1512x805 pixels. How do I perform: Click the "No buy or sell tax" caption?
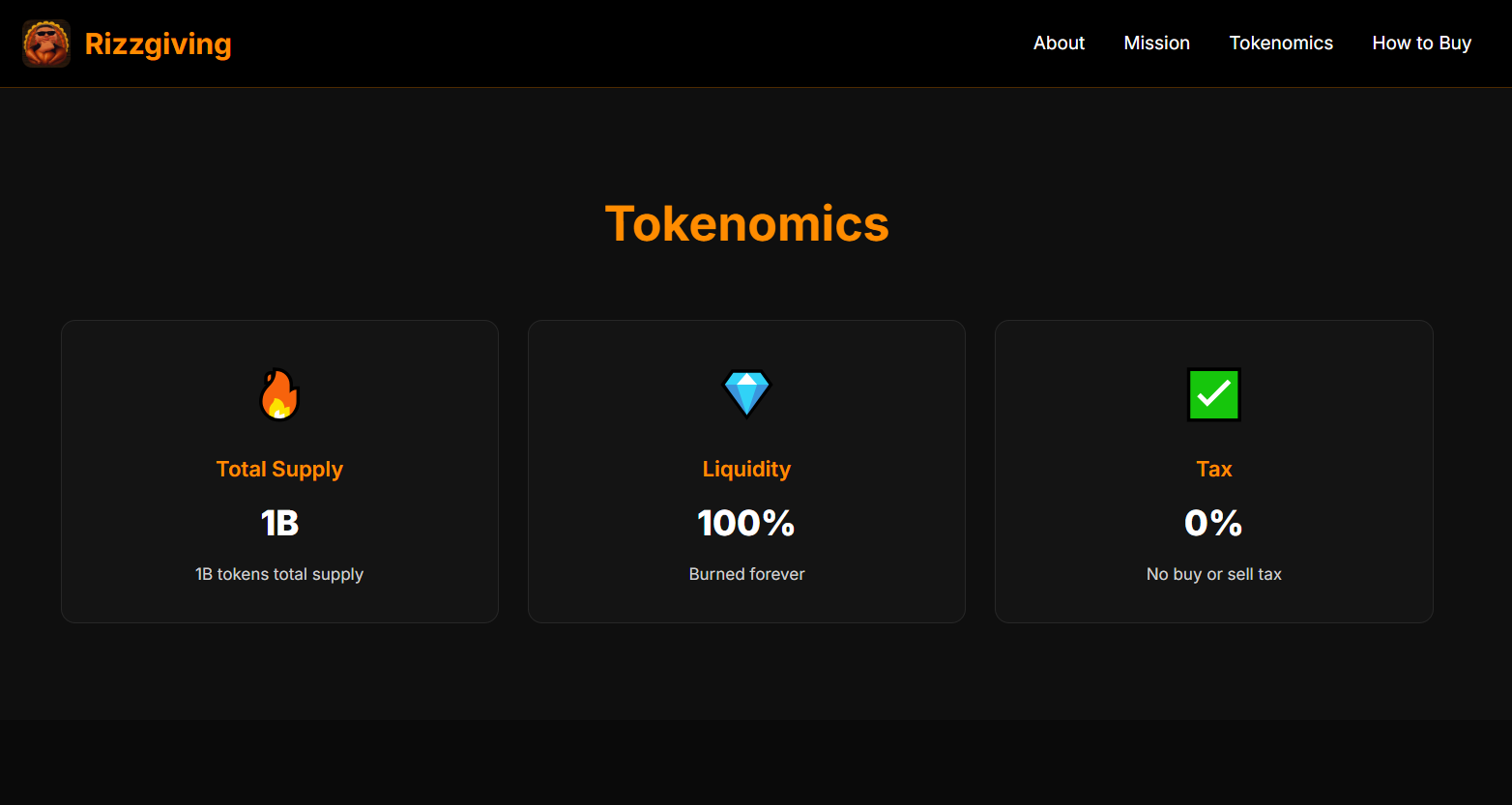pyautogui.click(x=1213, y=574)
